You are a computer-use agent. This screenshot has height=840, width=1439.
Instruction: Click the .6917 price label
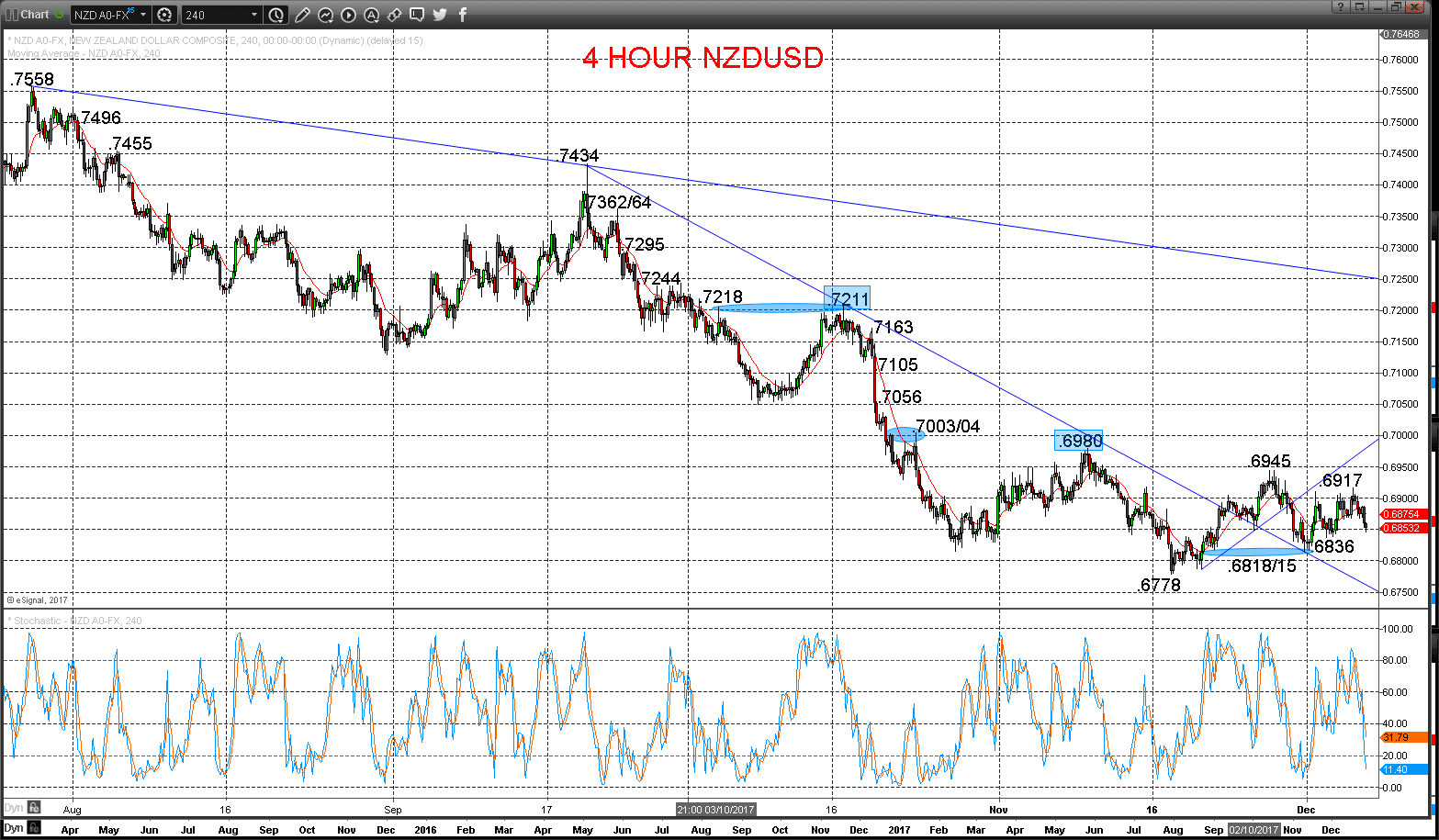tap(1342, 480)
